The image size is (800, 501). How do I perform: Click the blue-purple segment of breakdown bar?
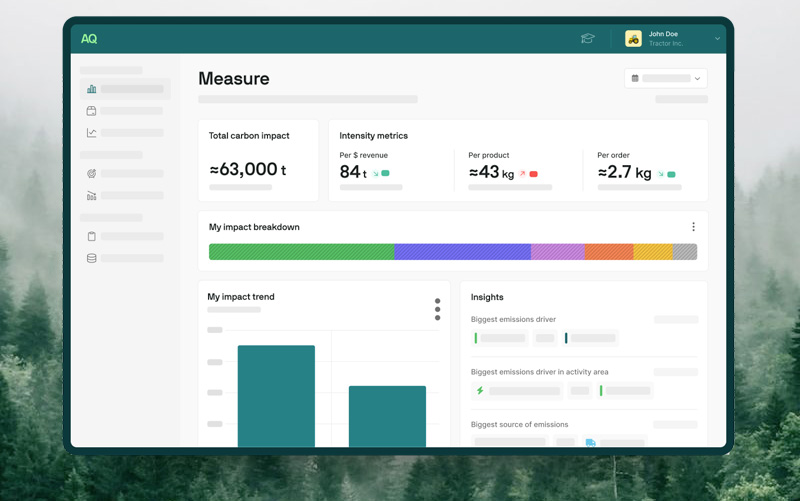point(462,252)
